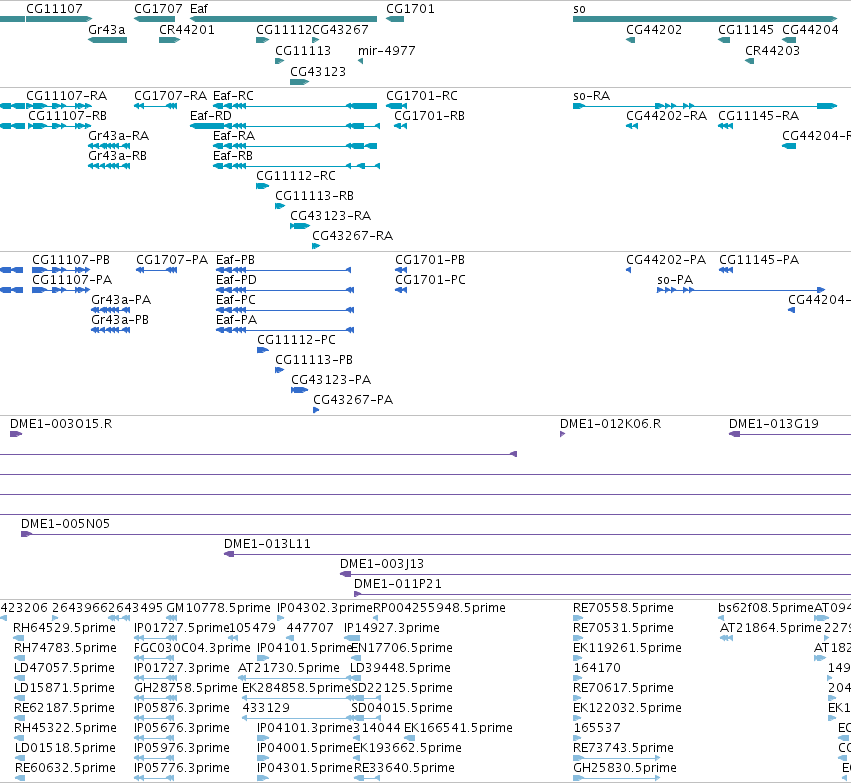This screenshot has width=851, height=783.
Task: Click the CG11107 gene label
Action: [x=54, y=9]
